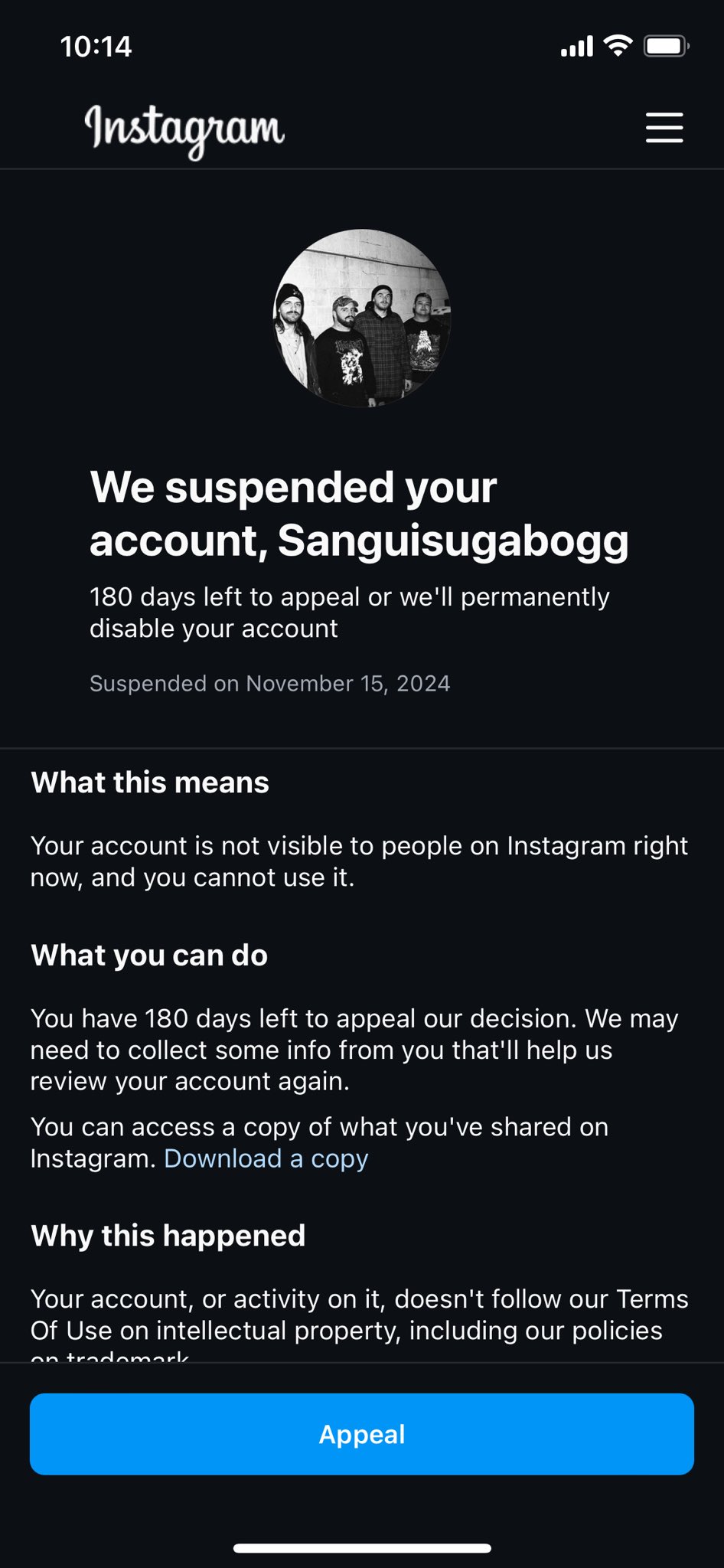Open the hamburger menu icon
The height and width of the screenshot is (1568, 724).
[664, 127]
